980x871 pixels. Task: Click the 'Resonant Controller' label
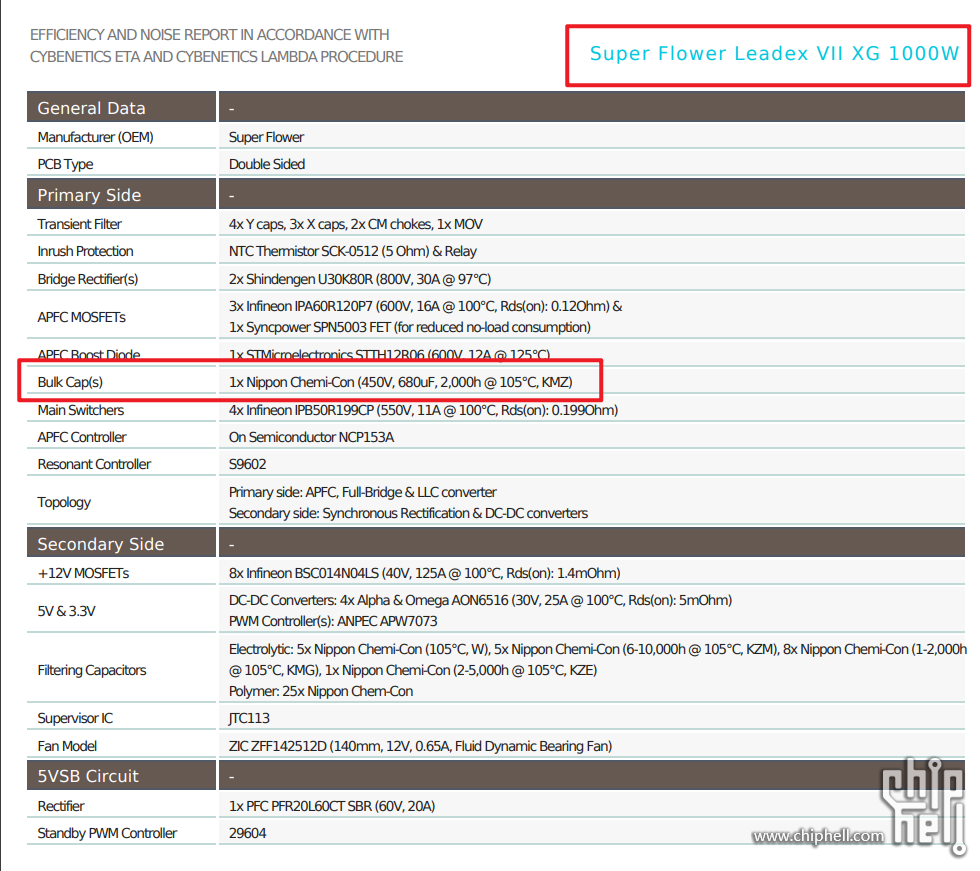point(94,464)
